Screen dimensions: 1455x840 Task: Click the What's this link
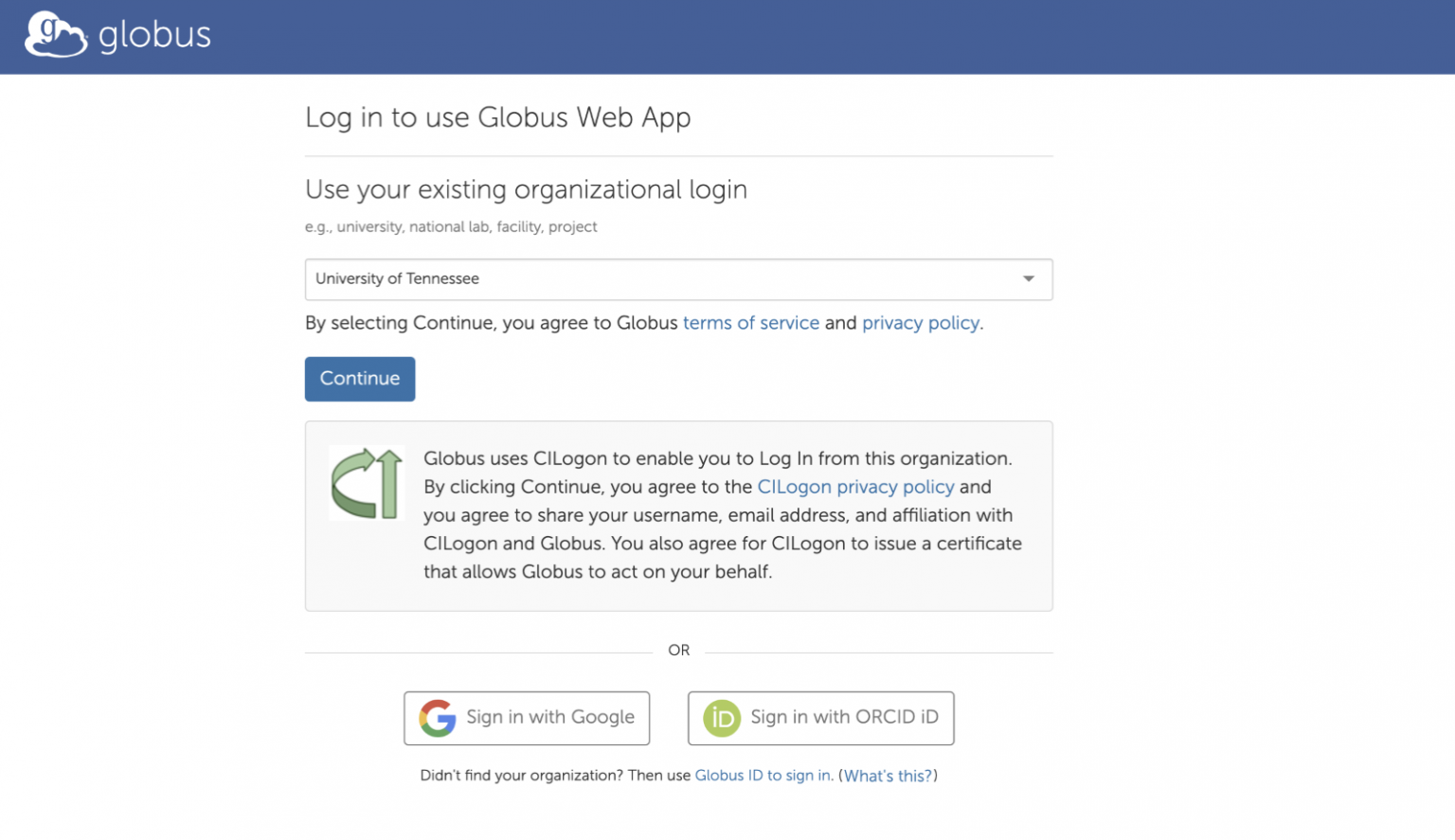tap(887, 776)
